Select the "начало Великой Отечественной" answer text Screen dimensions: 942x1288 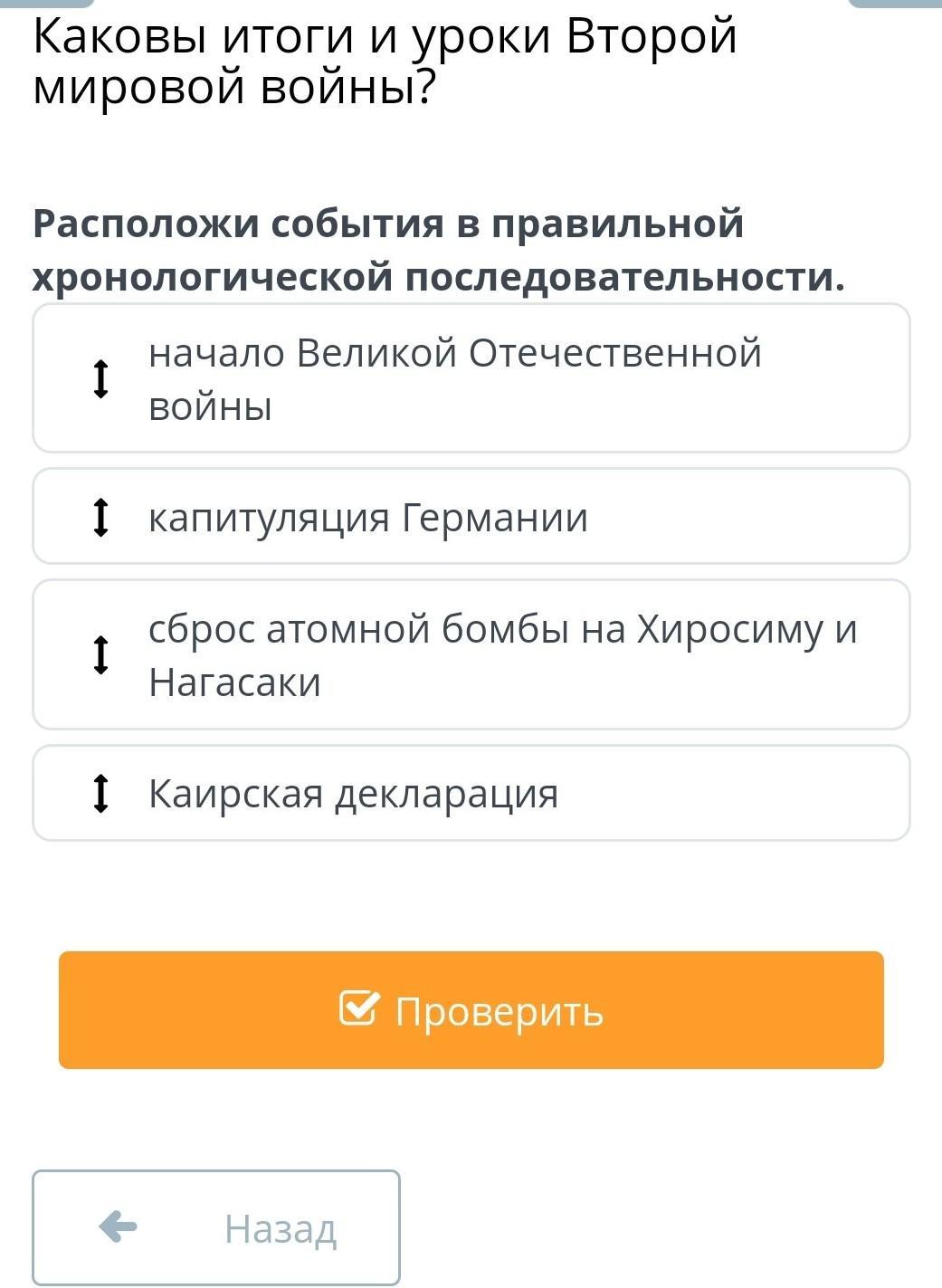pos(455,352)
